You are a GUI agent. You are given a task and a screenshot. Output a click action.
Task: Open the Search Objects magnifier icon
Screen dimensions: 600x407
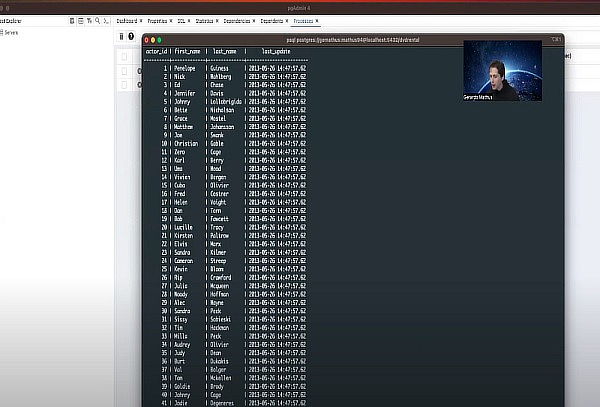point(98,21)
